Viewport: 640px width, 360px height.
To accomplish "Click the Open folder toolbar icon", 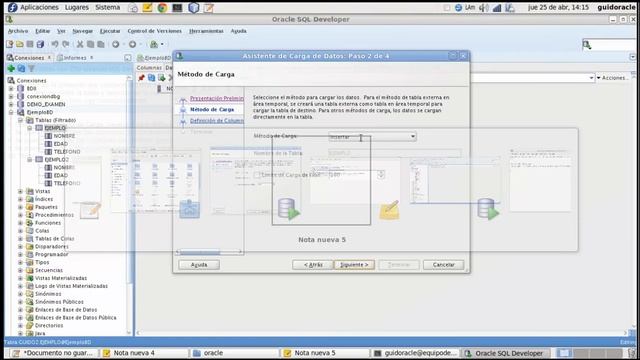I will [x=20, y=44].
